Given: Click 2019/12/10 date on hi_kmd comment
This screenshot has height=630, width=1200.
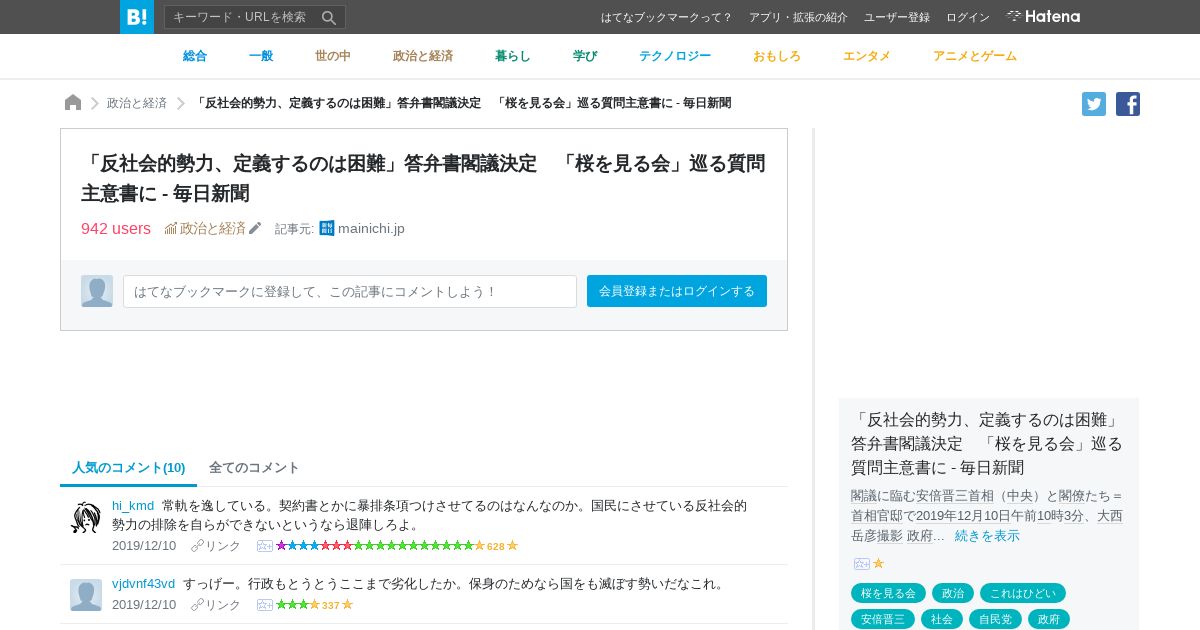Looking at the screenshot, I should tap(144, 546).
